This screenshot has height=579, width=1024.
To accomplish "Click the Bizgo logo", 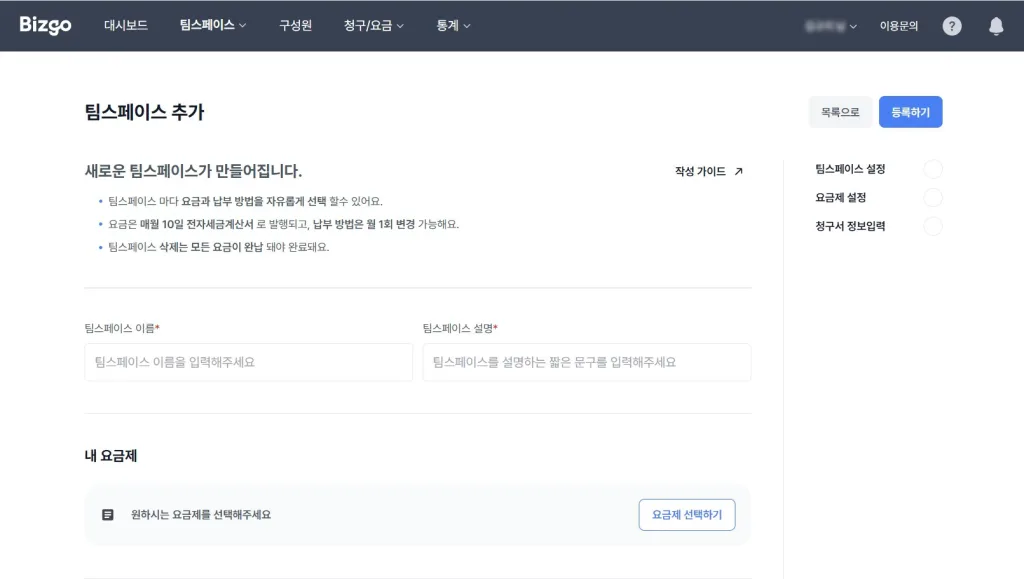I will pos(45,25).
